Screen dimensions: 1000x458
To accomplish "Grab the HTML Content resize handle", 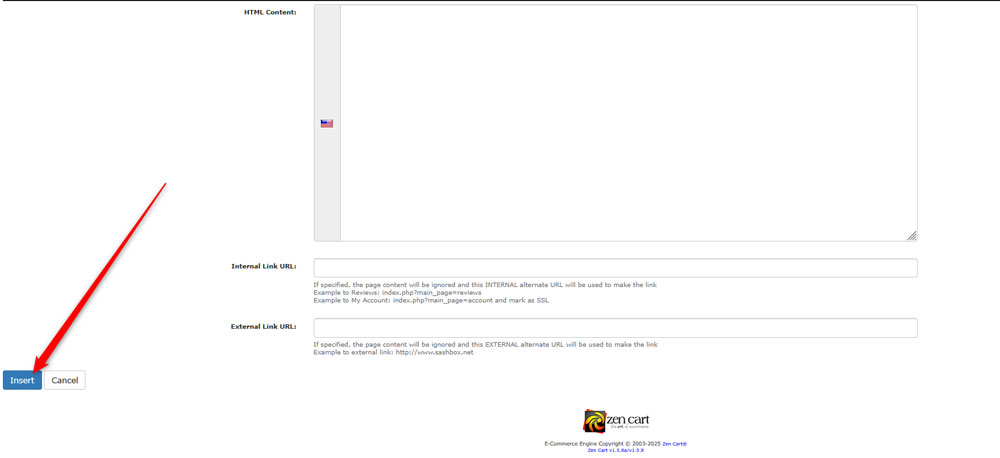I will click(912, 236).
